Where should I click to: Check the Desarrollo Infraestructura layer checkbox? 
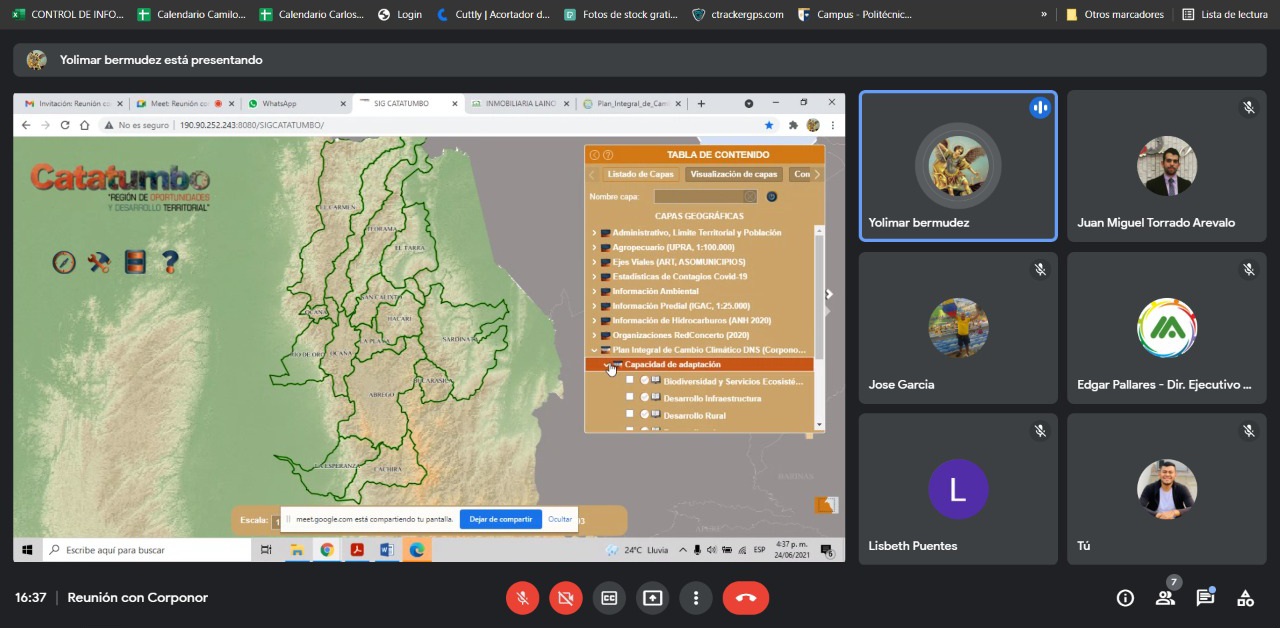pyautogui.click(x=630, y=398)
